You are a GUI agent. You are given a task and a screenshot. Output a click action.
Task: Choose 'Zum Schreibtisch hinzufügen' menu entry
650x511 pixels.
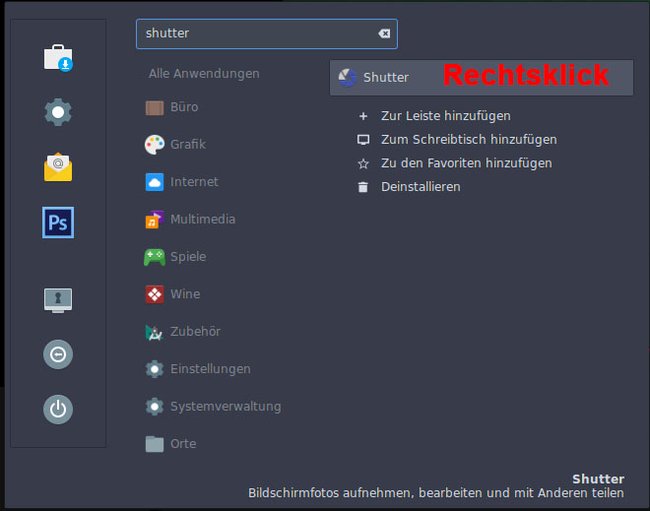(457, 140)
